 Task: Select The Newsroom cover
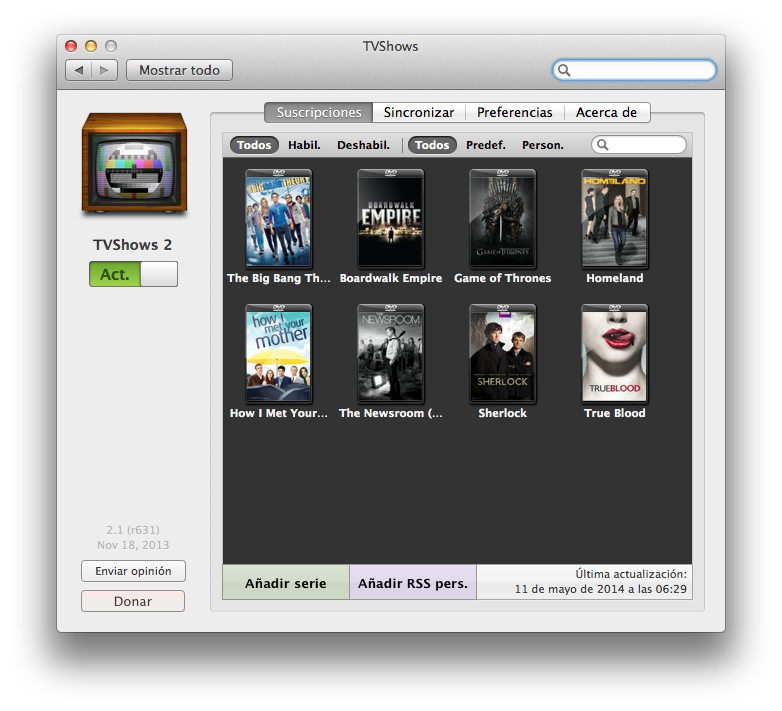coord(391,354)
